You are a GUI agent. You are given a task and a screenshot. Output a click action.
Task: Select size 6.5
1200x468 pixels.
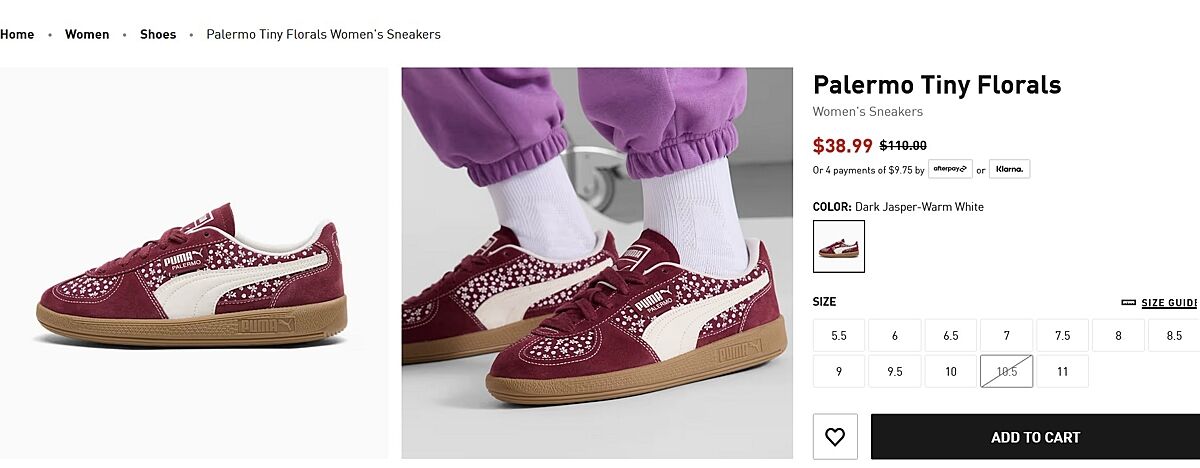(951, 336)
